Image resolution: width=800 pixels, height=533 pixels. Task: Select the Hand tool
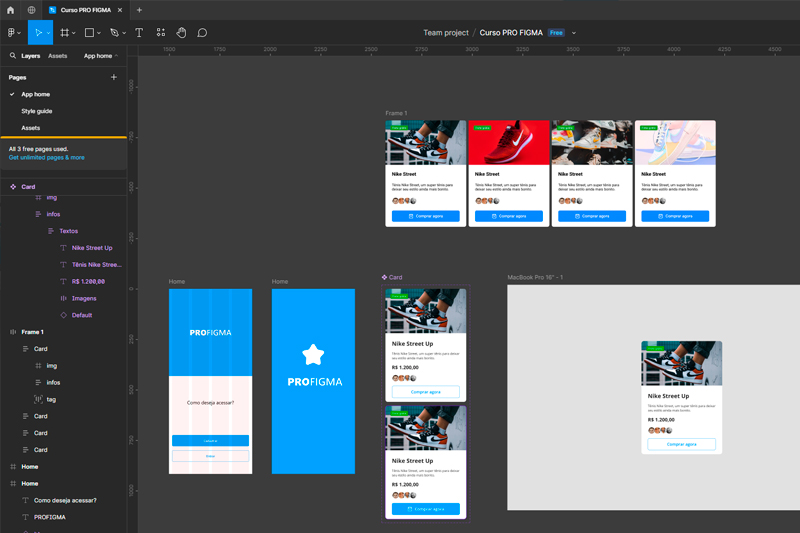tap(181, 33)
